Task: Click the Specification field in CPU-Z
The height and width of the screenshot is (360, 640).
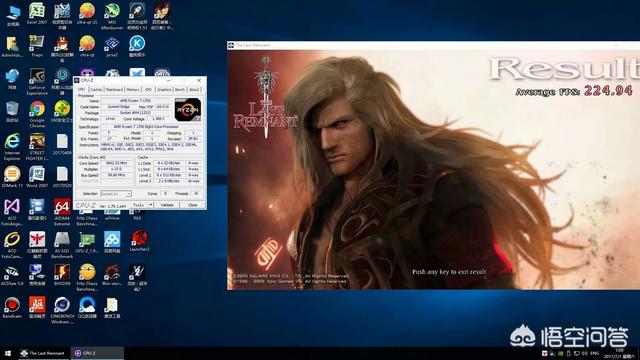Action: coord(151,127)
